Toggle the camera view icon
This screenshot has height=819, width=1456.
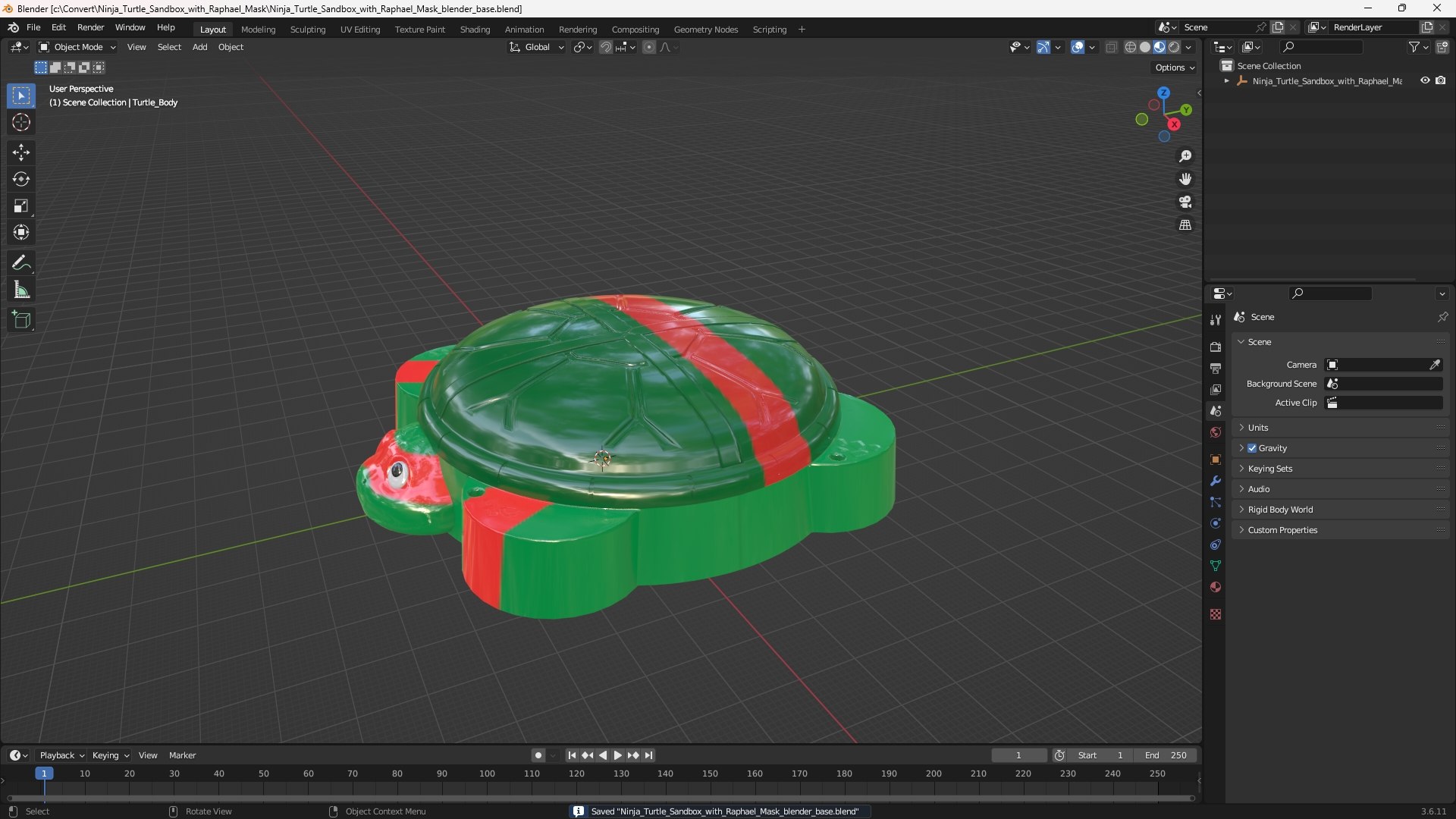1185,202
